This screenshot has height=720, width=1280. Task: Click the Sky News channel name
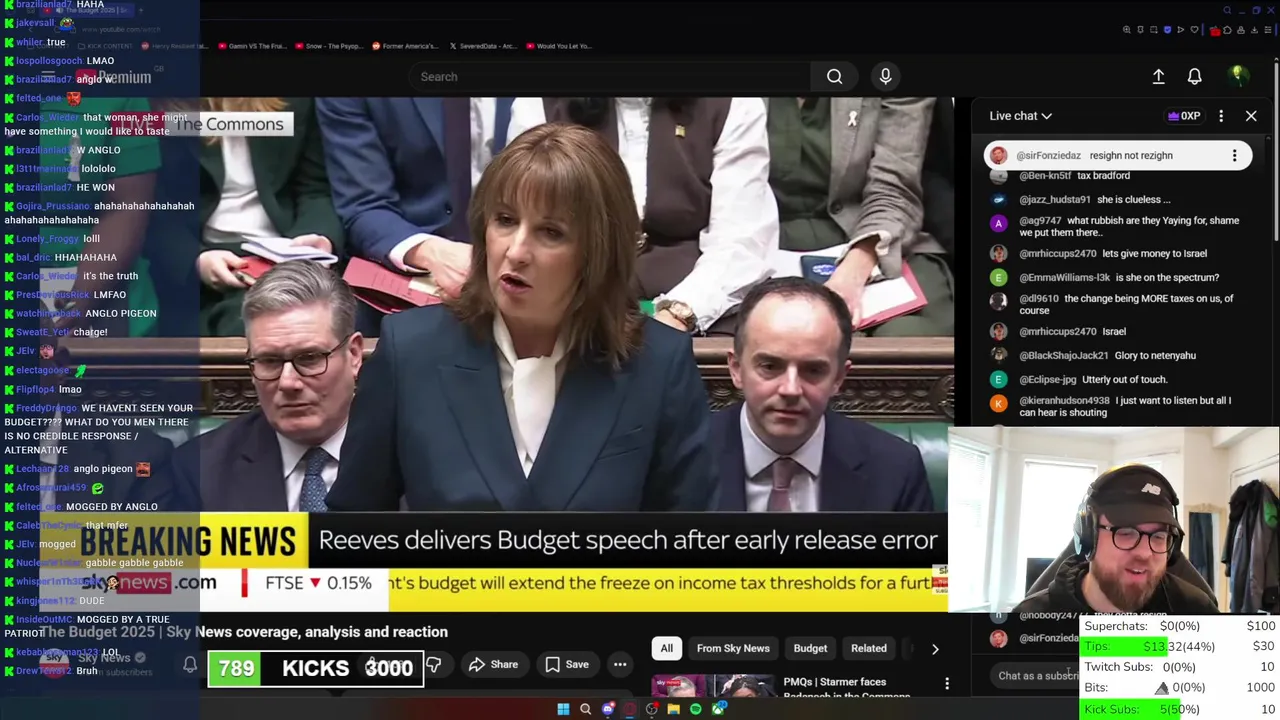tap(104, 658)
